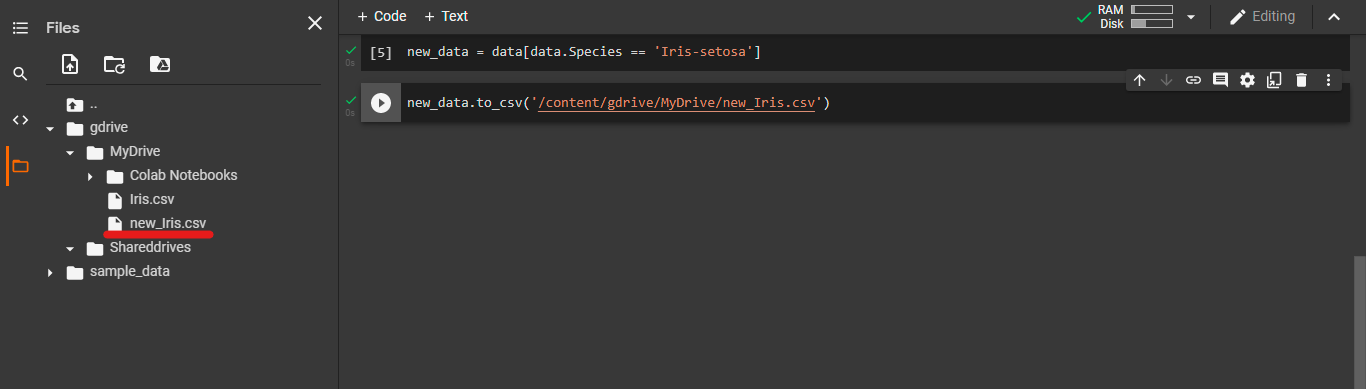Open the search panel icon
The height and width of the screenshot is (389, 1366).
20,74
